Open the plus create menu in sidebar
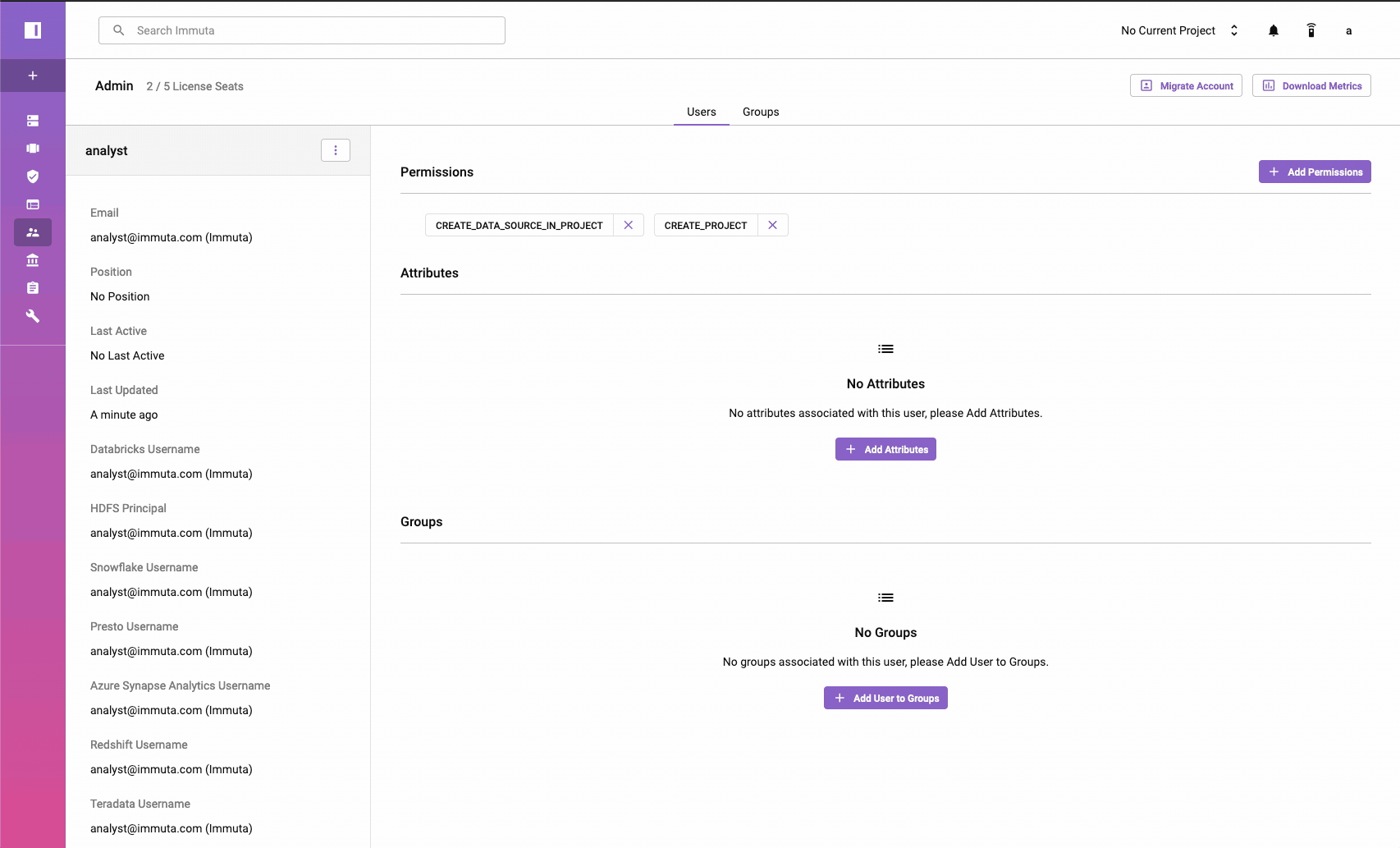 33,76
